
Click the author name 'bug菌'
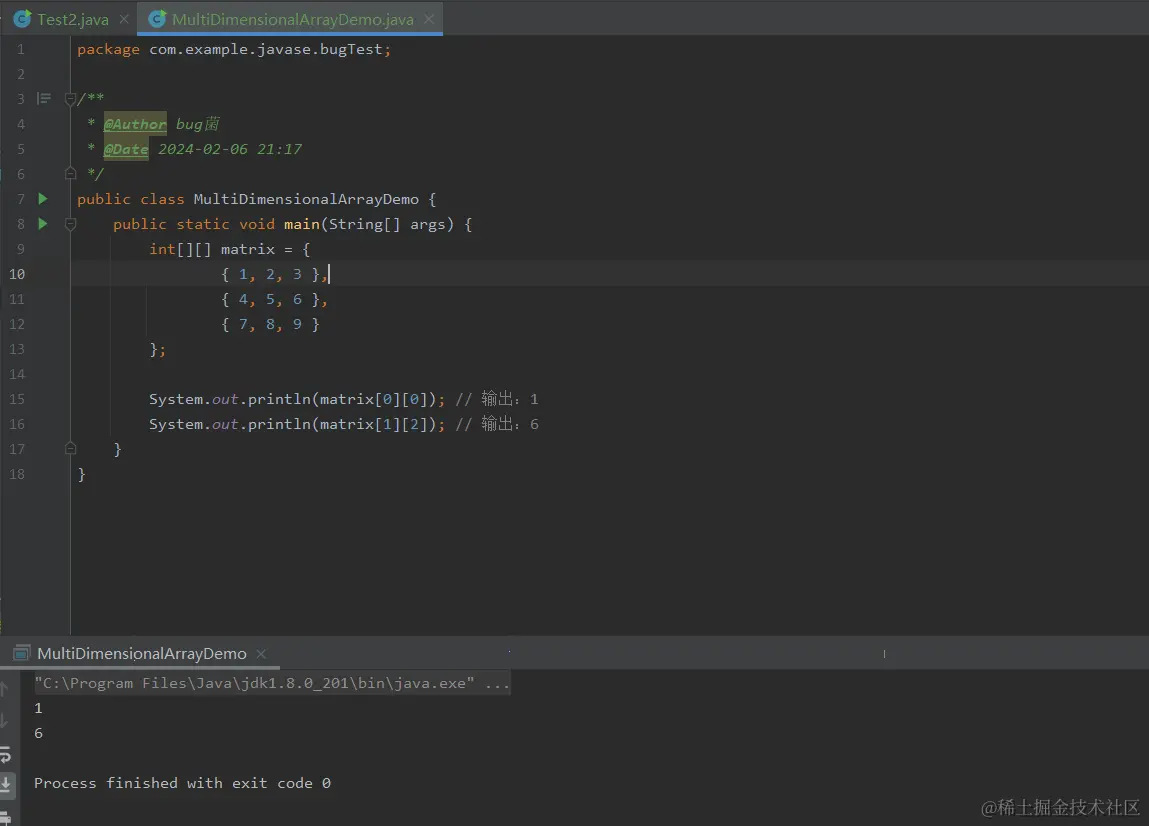pos(198,124)
